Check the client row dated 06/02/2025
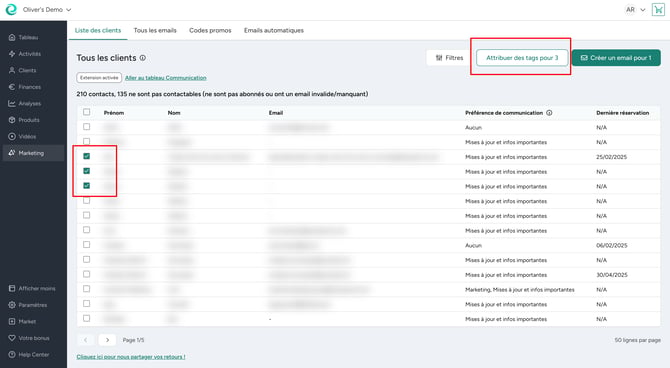This screenshot has height=368, width=670. click(x=86, y=245)
